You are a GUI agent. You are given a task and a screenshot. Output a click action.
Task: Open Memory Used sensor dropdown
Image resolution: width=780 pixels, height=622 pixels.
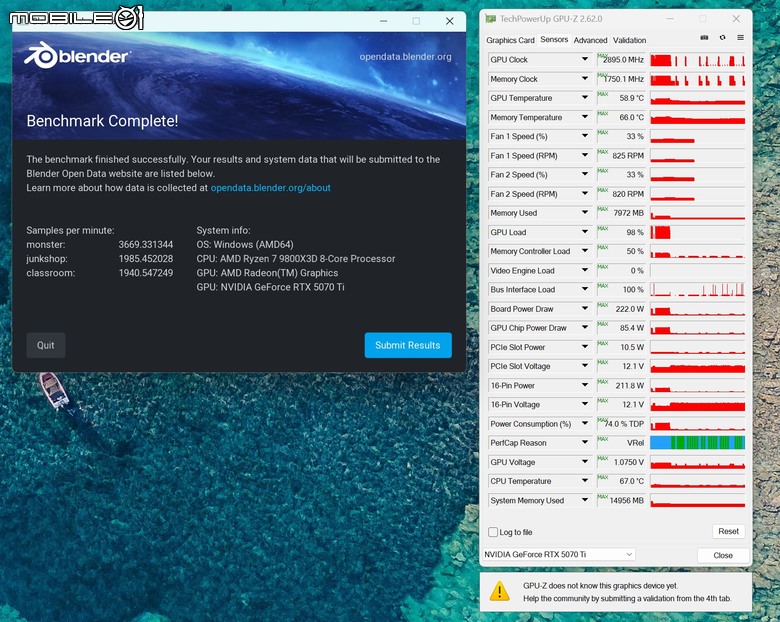[585, 212]
